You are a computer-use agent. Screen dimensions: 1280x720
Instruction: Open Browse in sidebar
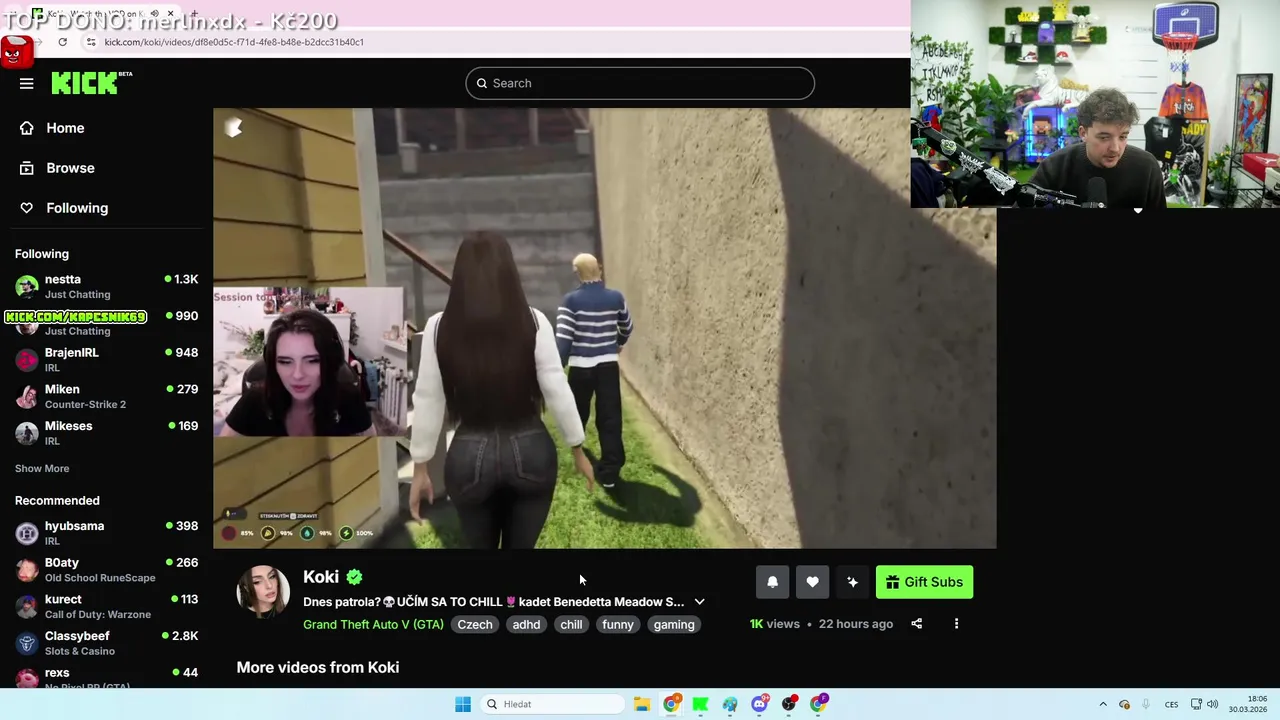[70, 168]
